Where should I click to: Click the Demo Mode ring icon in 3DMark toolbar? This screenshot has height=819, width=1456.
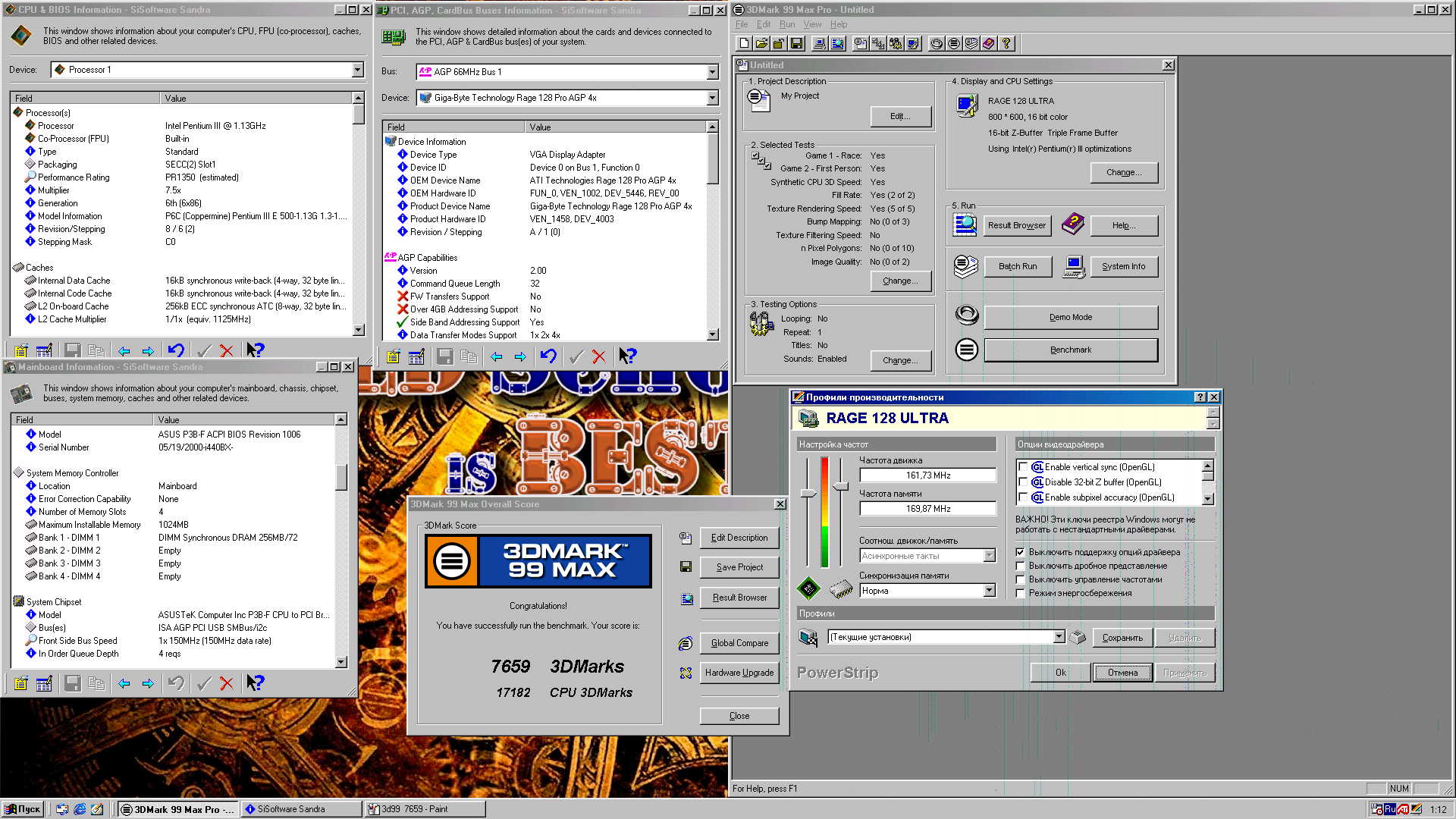(x=937, y=43)
